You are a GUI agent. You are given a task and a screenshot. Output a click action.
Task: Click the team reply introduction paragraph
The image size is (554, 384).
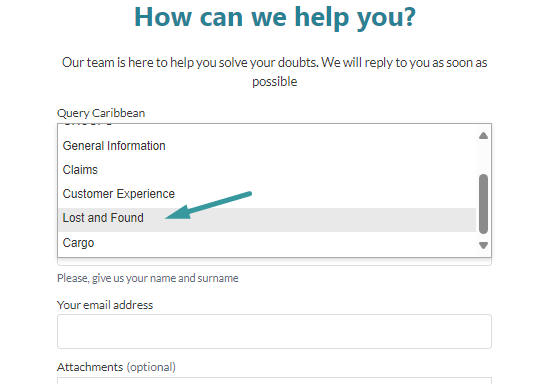[x=275, y=72]
